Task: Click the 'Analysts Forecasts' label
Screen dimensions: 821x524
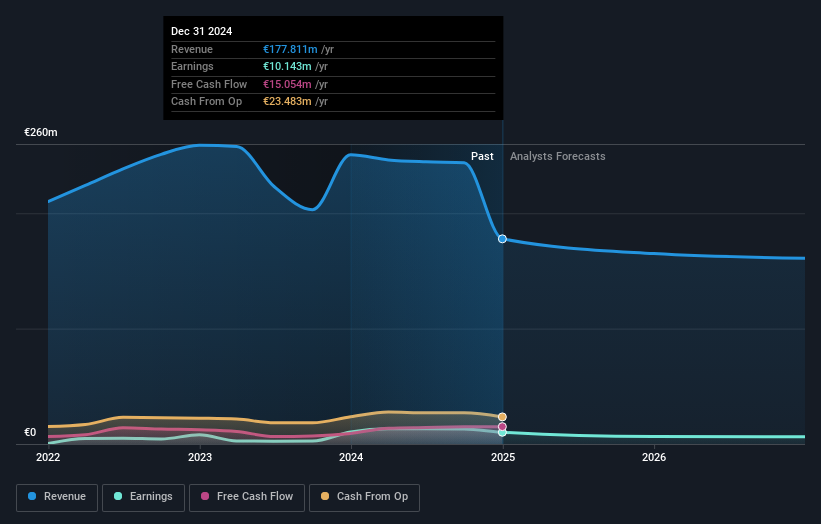Action: tap(558, 157)
